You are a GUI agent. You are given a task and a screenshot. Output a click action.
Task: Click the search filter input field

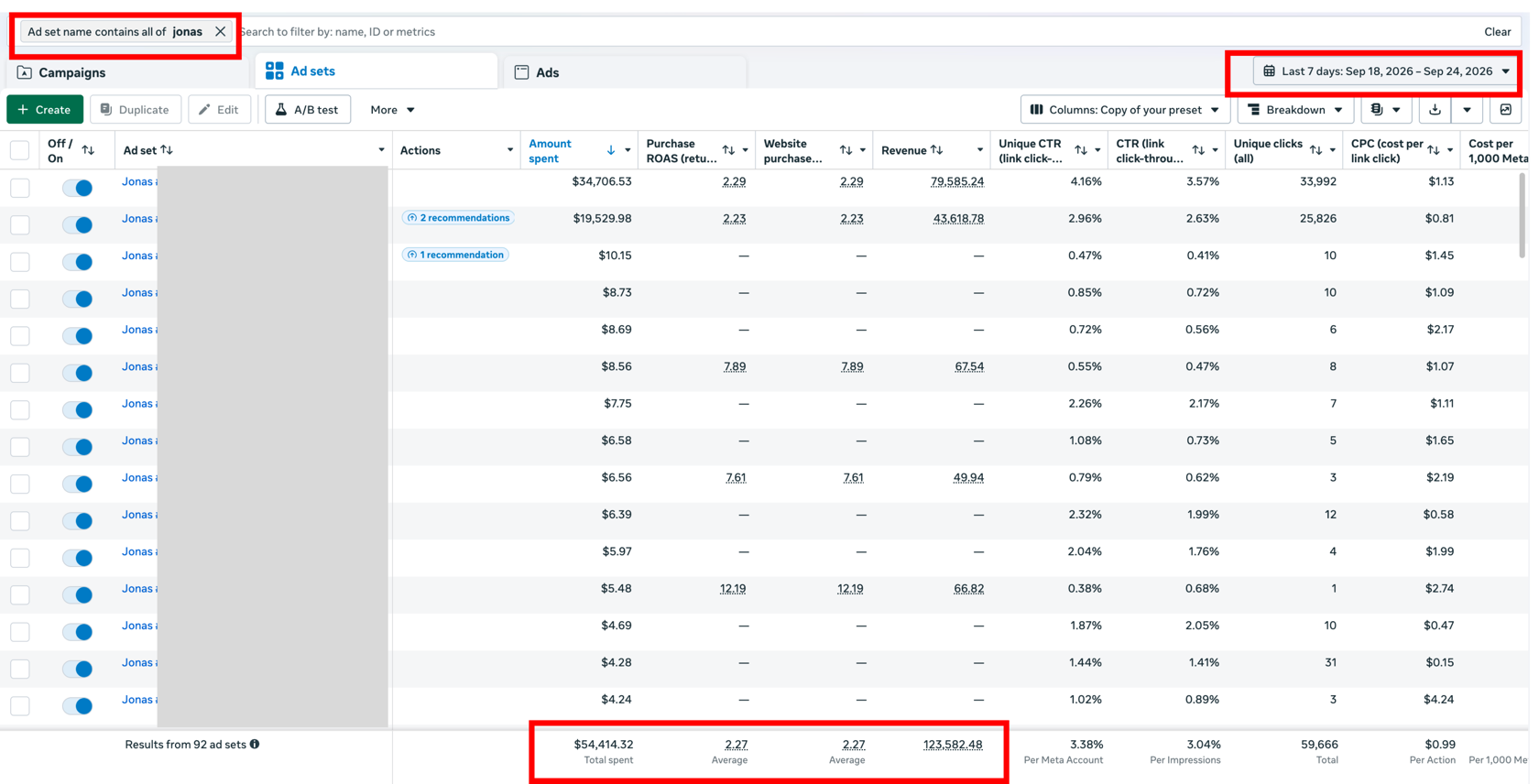(x=852, y=31)
